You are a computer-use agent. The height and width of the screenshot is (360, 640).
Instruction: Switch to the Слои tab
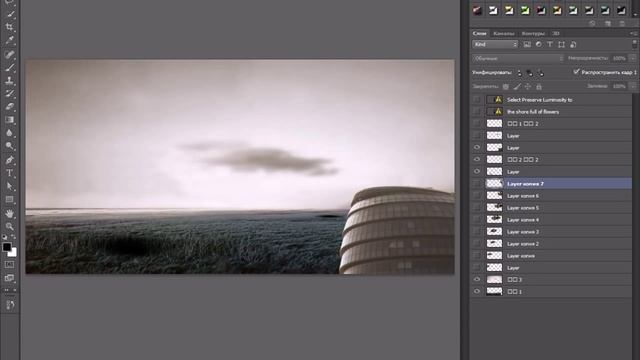[480, 33]
